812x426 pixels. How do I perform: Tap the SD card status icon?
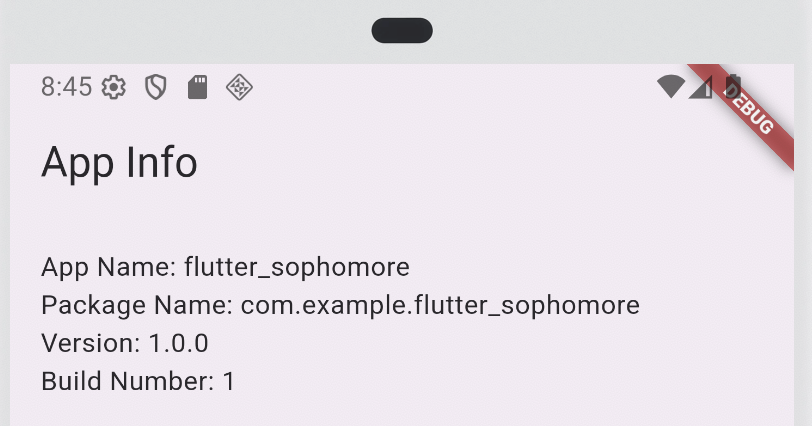[x=197, y=87]
